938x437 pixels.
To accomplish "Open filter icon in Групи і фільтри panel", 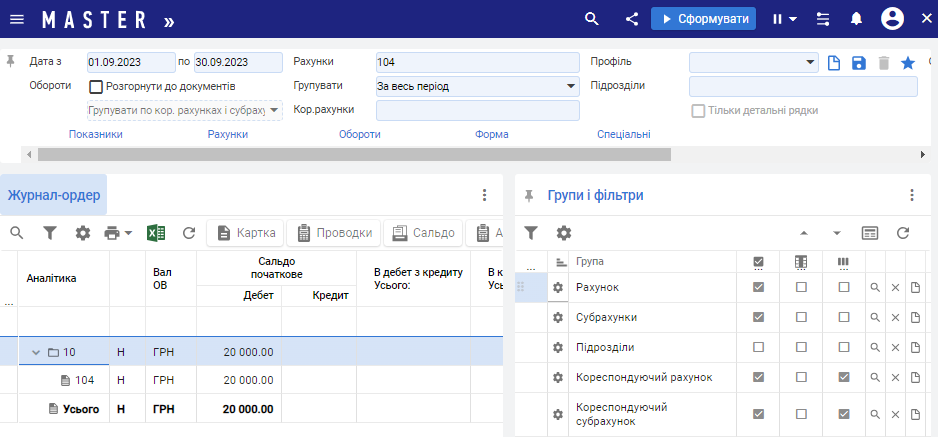I will pos(531,233).
